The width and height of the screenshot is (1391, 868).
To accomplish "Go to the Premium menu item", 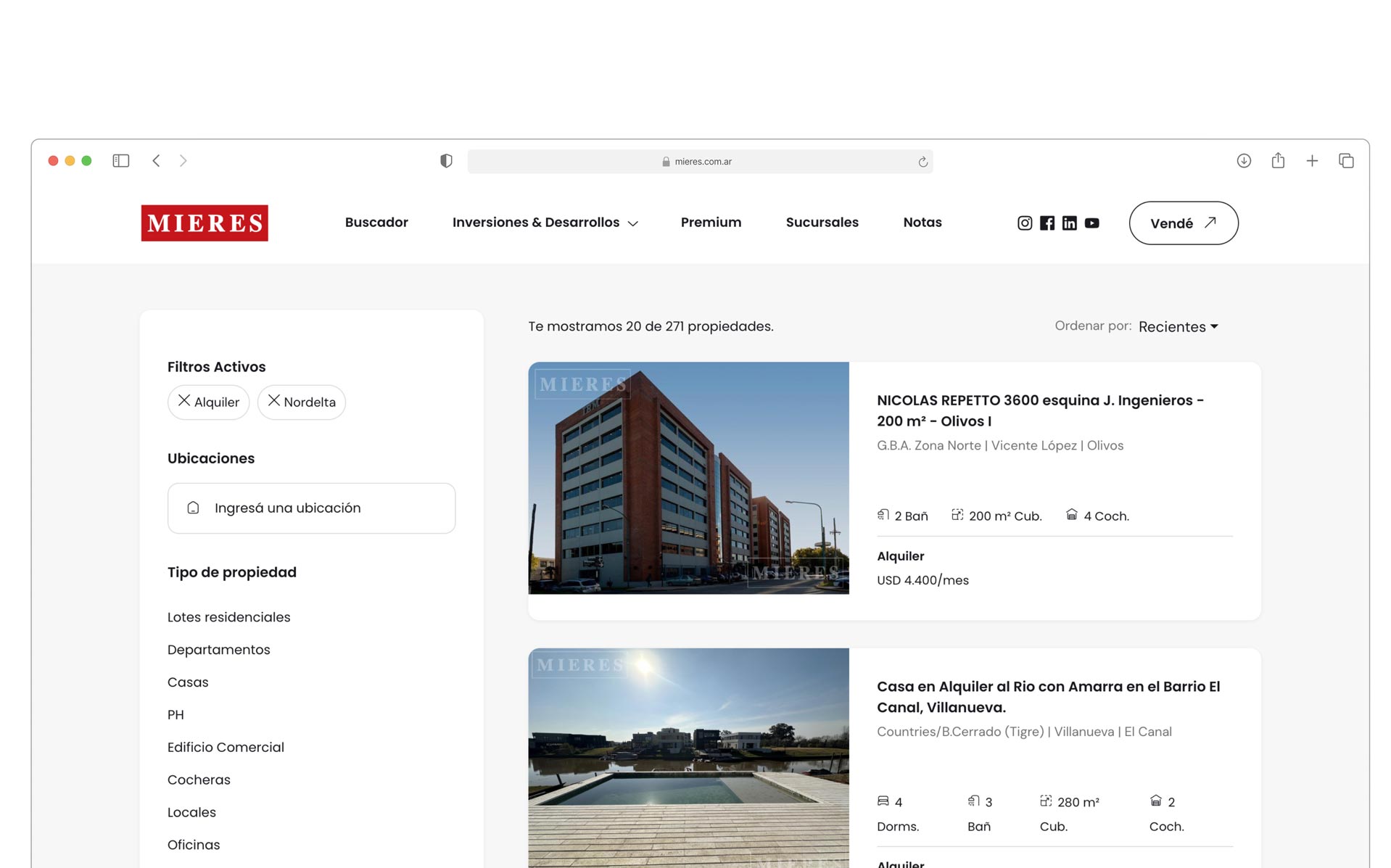I will (711, 223).
